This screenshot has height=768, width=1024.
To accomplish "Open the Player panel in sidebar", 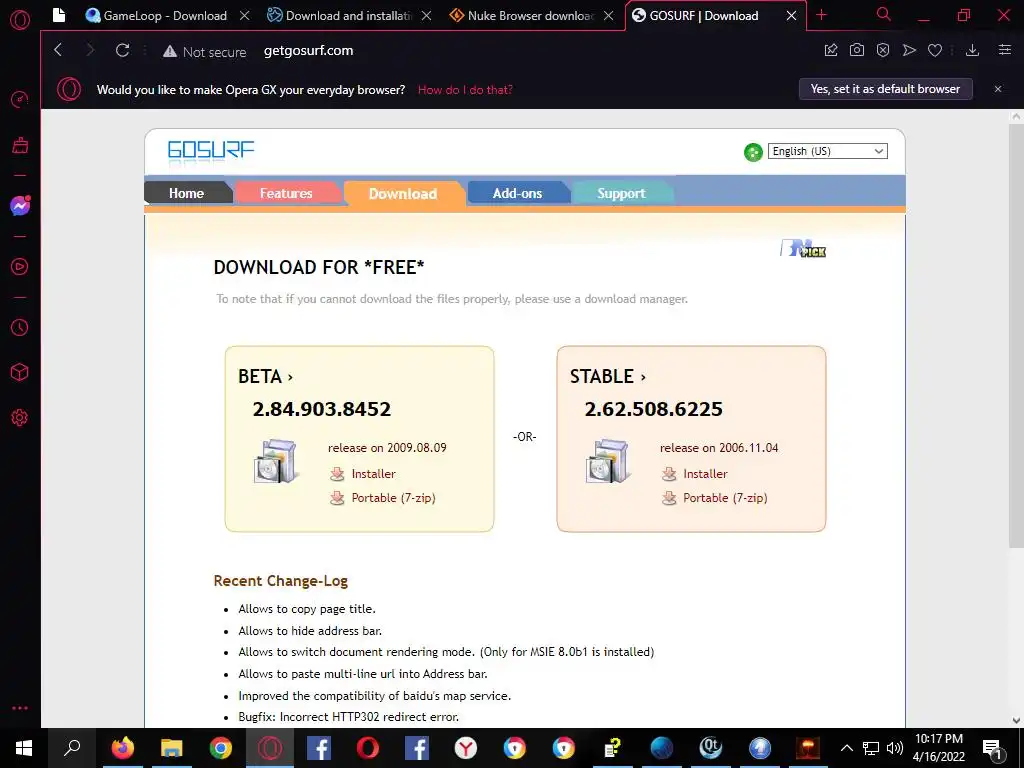I will pos(20,266).
